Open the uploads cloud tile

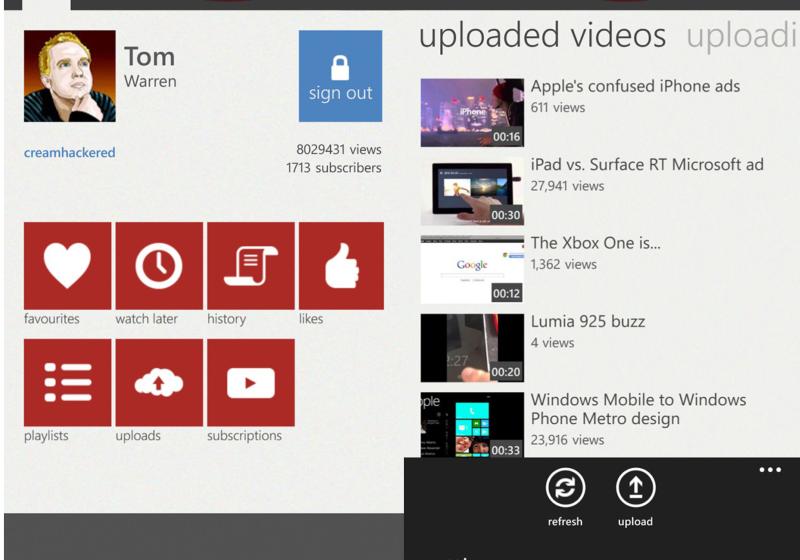159,382
